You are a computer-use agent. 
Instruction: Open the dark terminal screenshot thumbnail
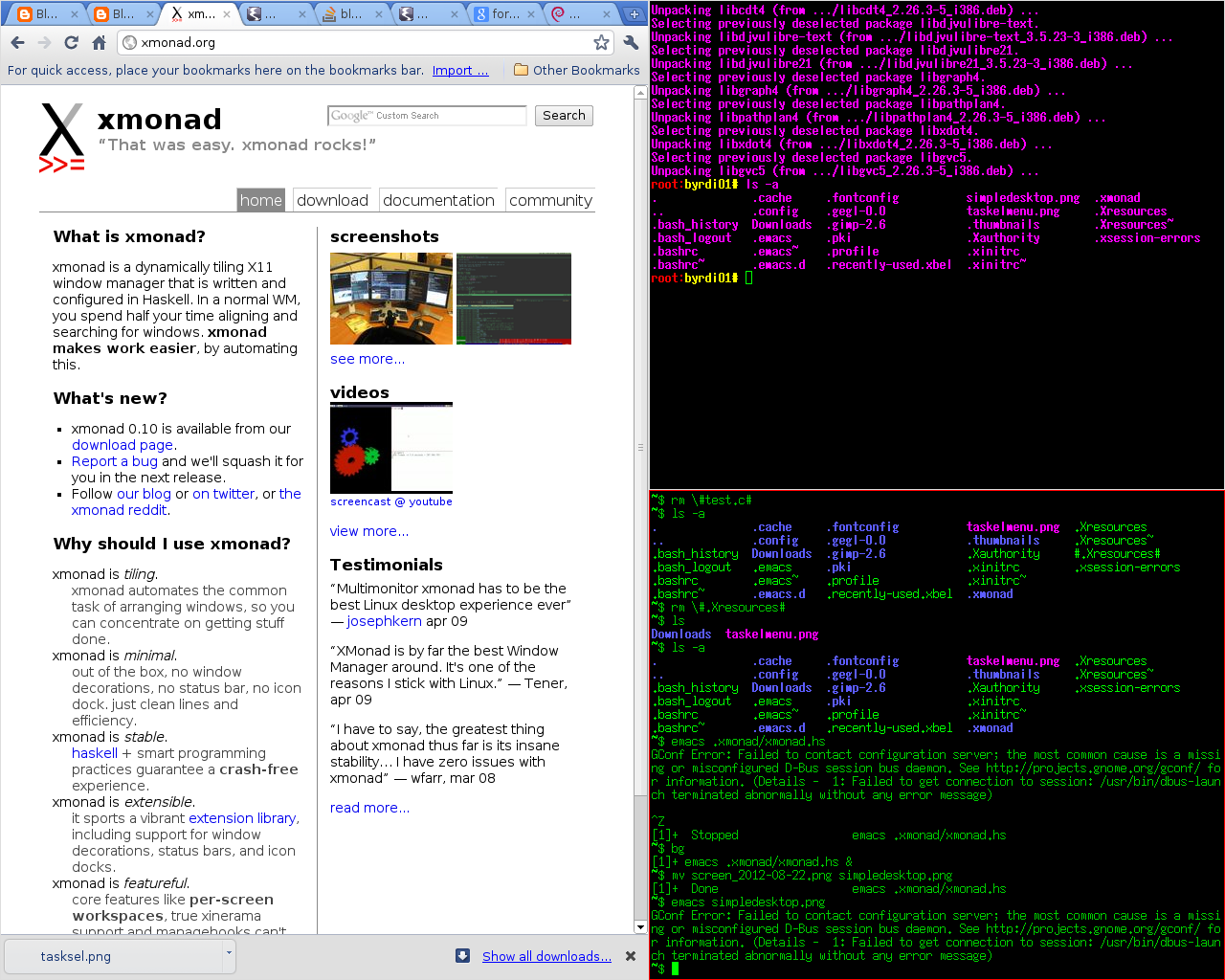point(514,299)
